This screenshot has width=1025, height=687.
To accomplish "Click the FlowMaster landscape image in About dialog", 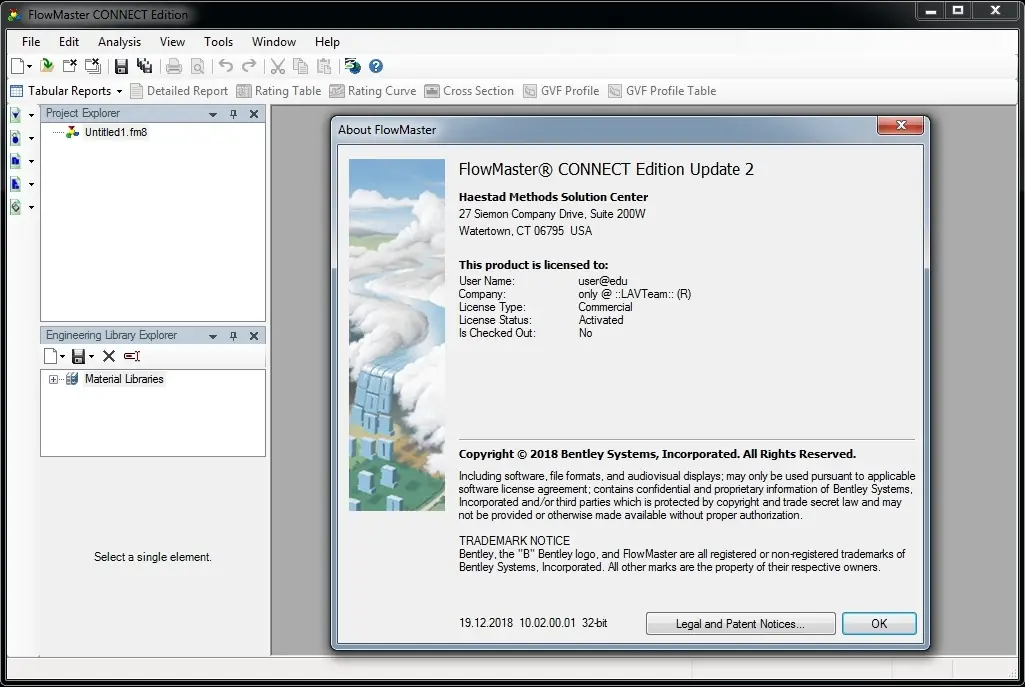I will (397, 335).
